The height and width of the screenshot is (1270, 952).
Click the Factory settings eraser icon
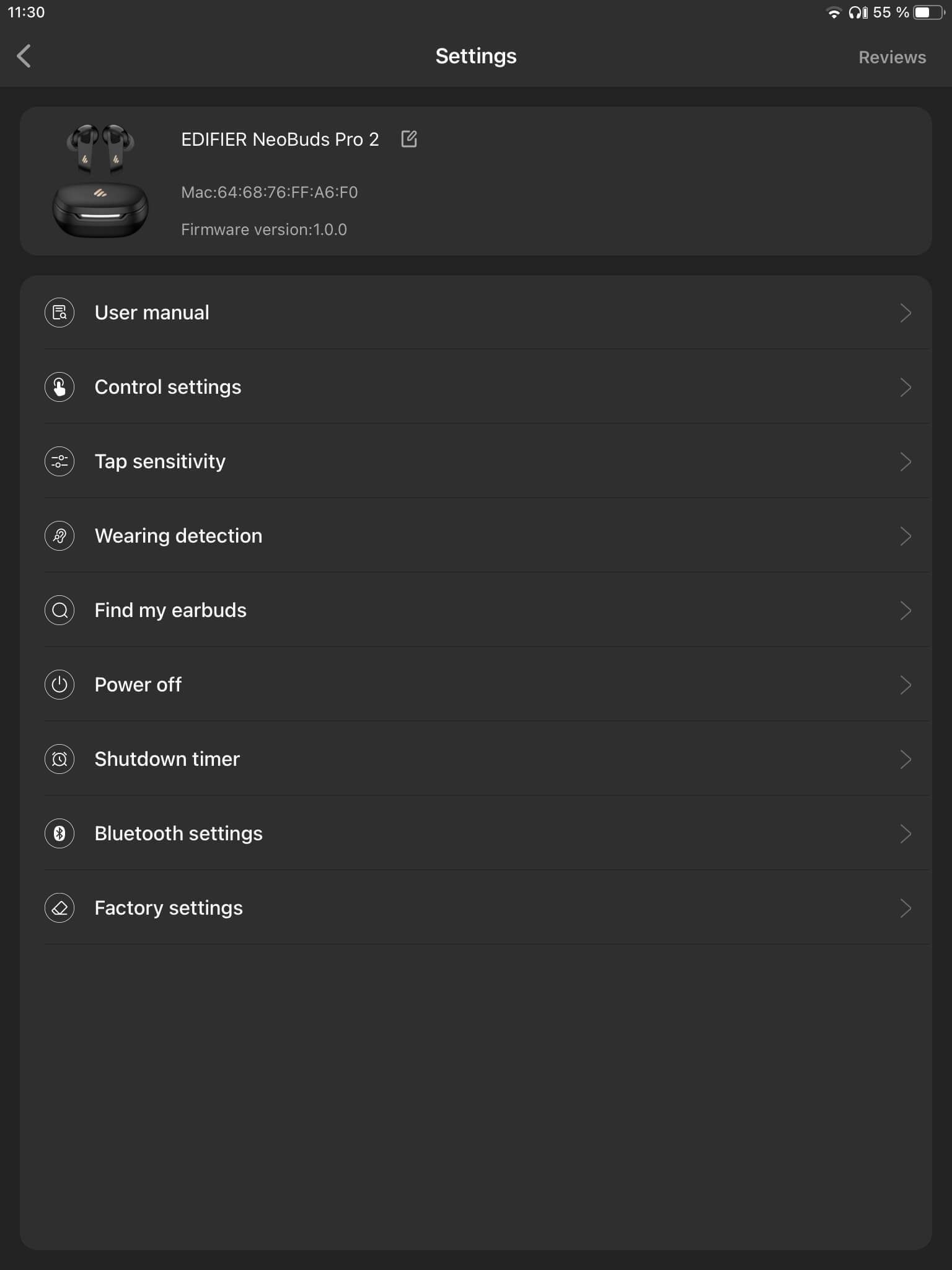[59, 908]
